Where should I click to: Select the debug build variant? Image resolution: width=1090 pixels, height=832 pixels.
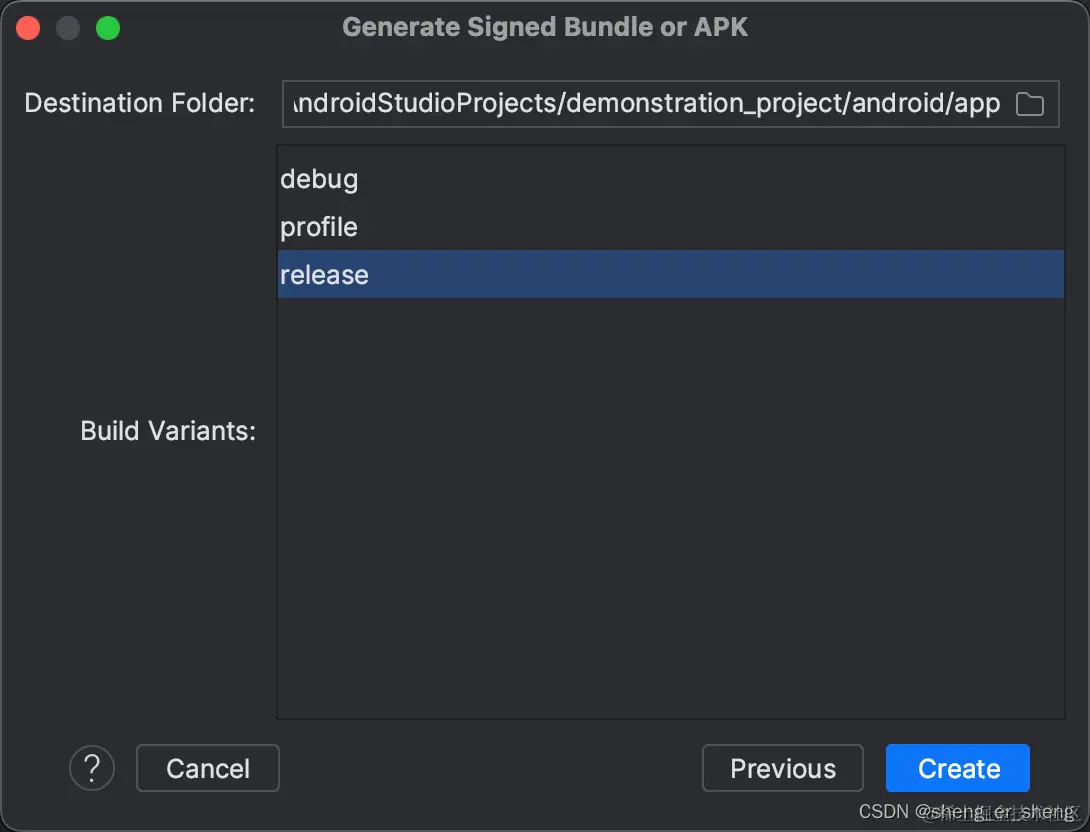(x=319, y=179)
